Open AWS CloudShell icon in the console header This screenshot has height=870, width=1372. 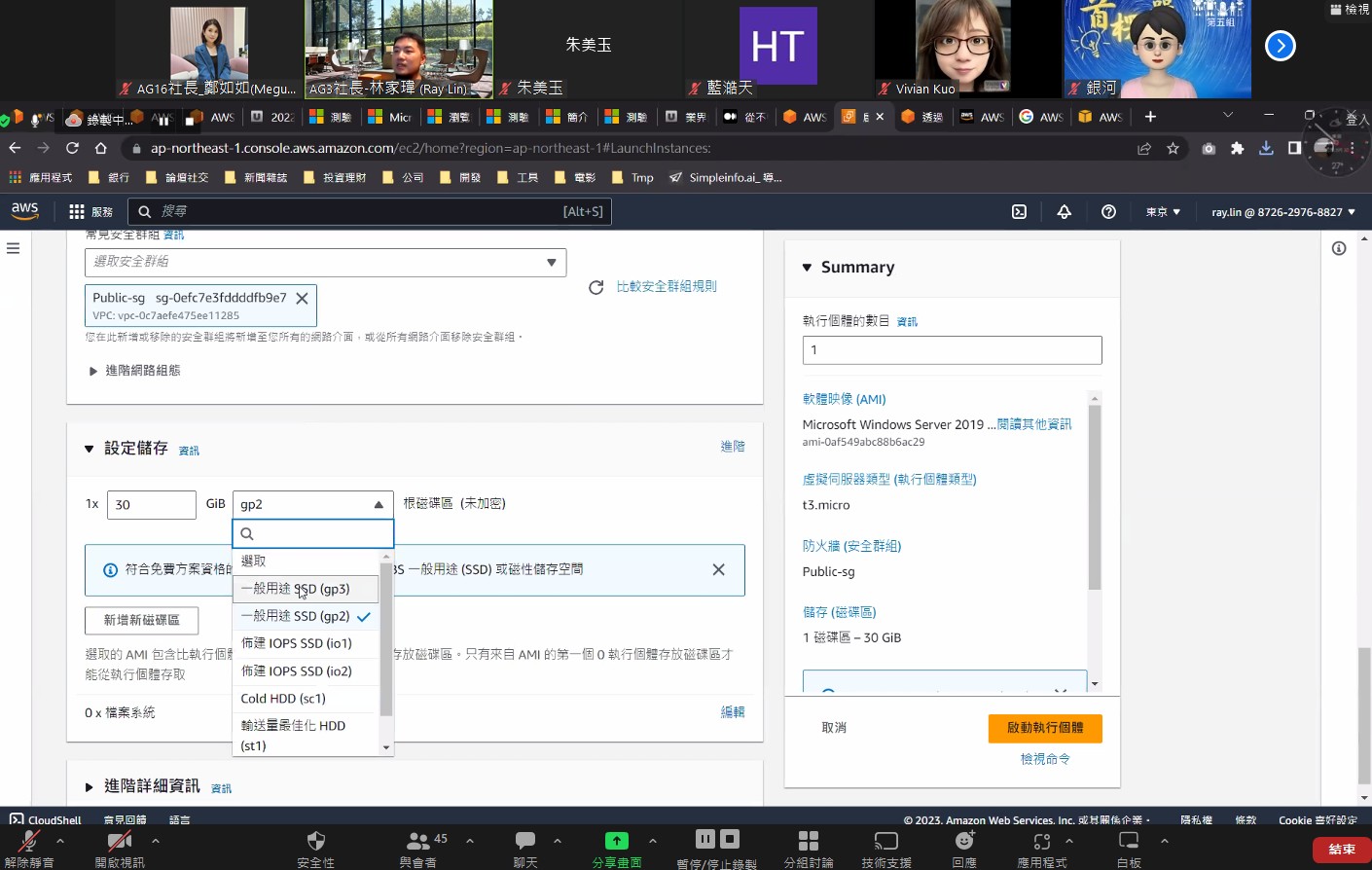click(x=1019, y=211)
